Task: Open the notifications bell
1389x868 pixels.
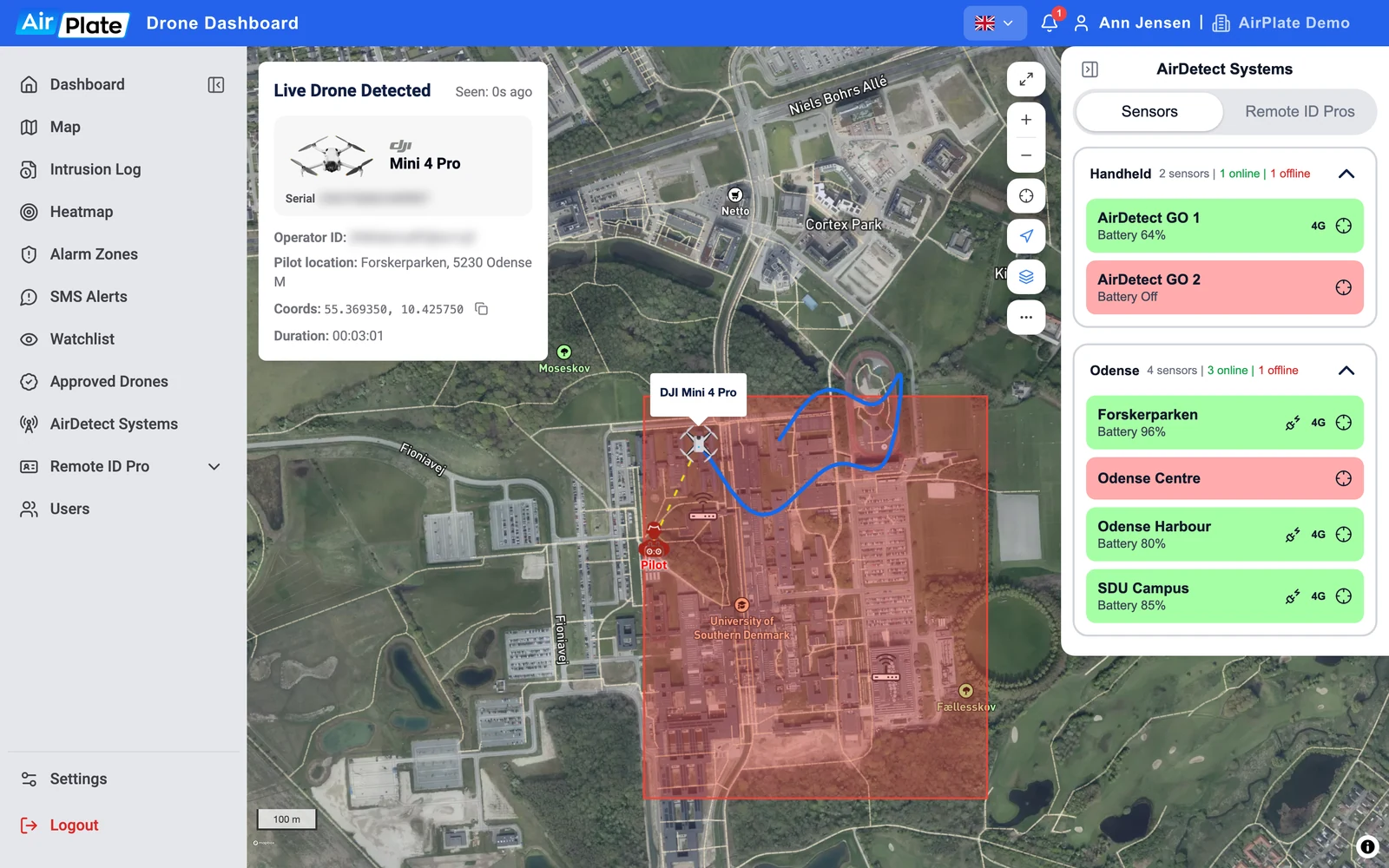Action: coord(1050,23)
